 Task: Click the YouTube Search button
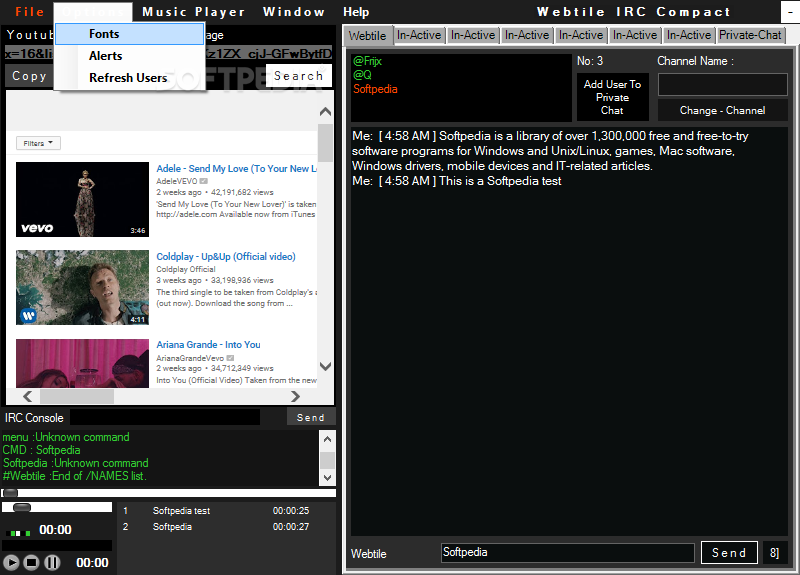click(x=298, y=76)
